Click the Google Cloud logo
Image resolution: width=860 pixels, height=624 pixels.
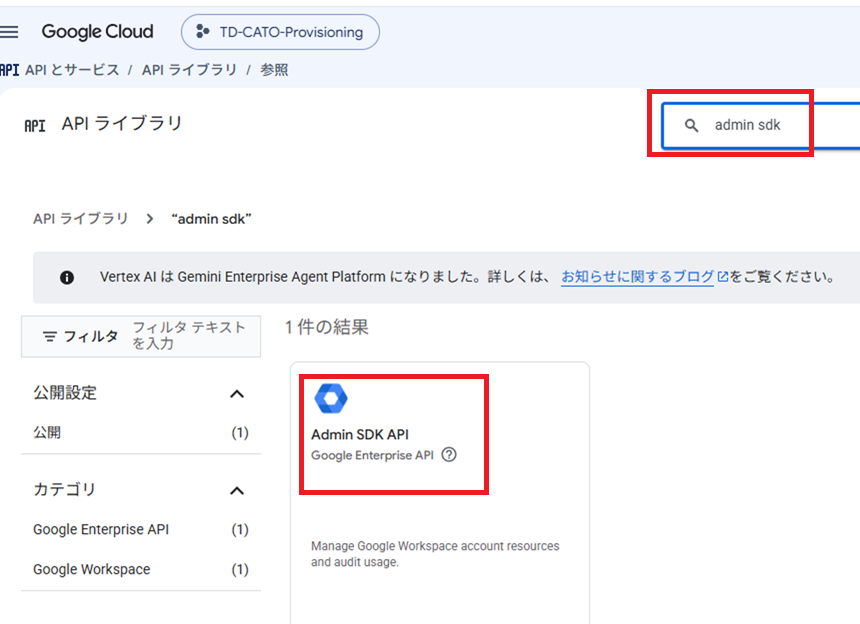(98, 32)
